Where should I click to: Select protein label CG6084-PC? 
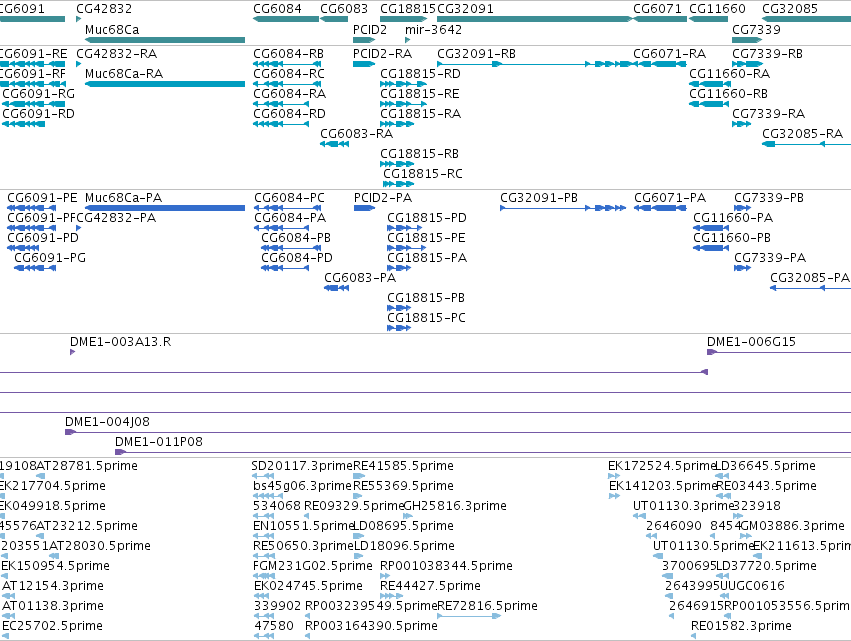click(290, 198)
